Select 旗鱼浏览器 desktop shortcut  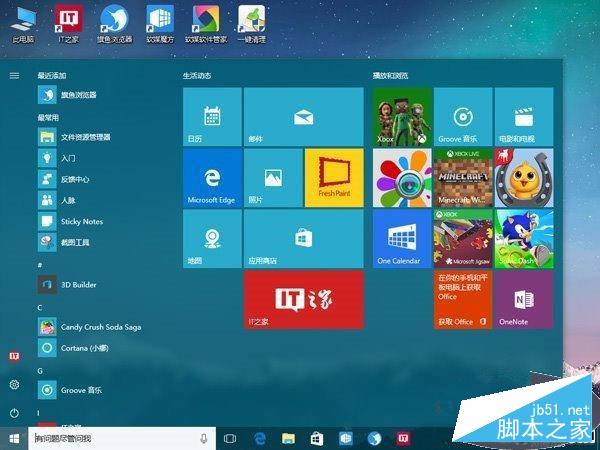pos(114,24)
